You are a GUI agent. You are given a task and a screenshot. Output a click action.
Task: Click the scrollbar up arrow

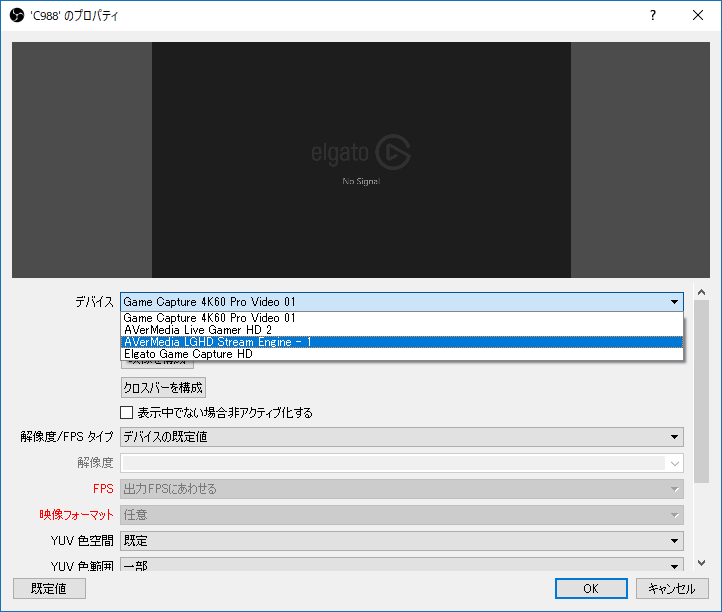(701, 292)
